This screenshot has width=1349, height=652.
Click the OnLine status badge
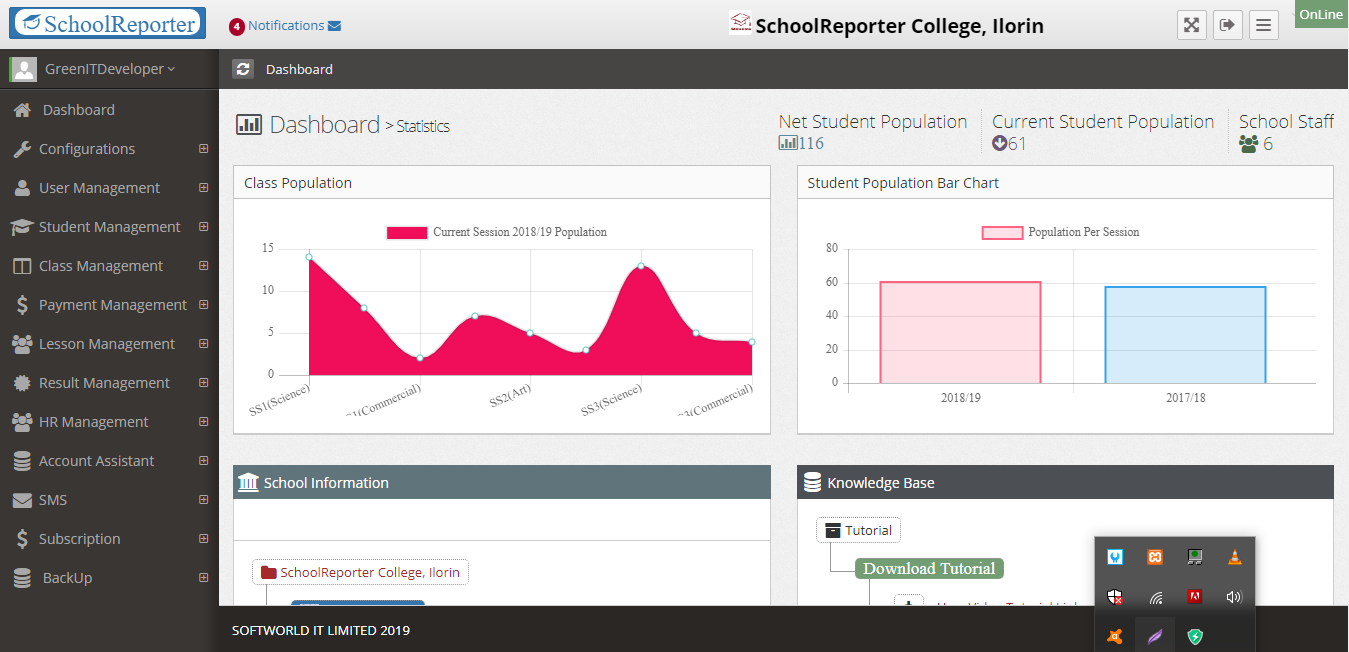coord(1321,14)
